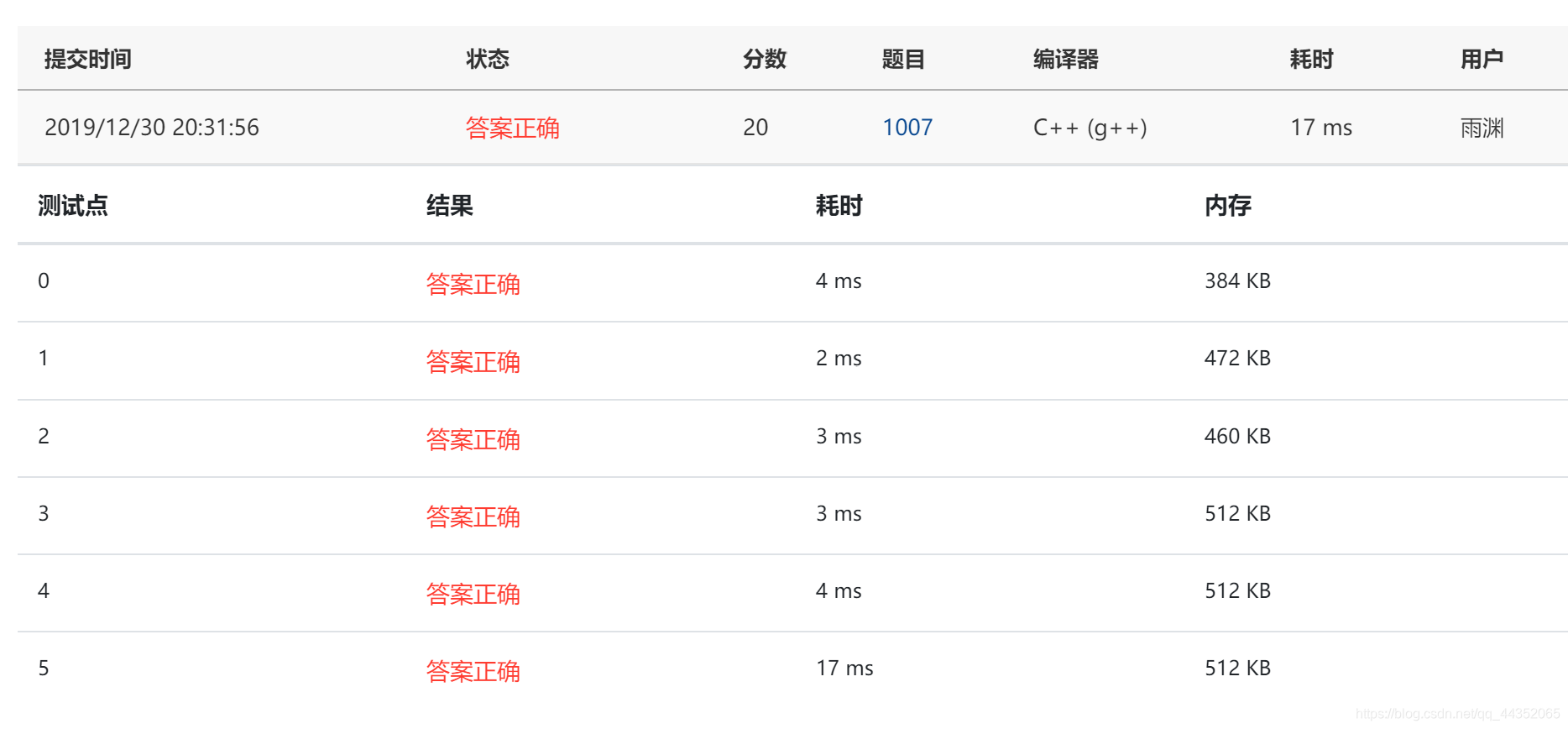Image resolution: width=1568 pixels, height=729 pixels.
Task: Click test point number 0
Action: [44, 281]
